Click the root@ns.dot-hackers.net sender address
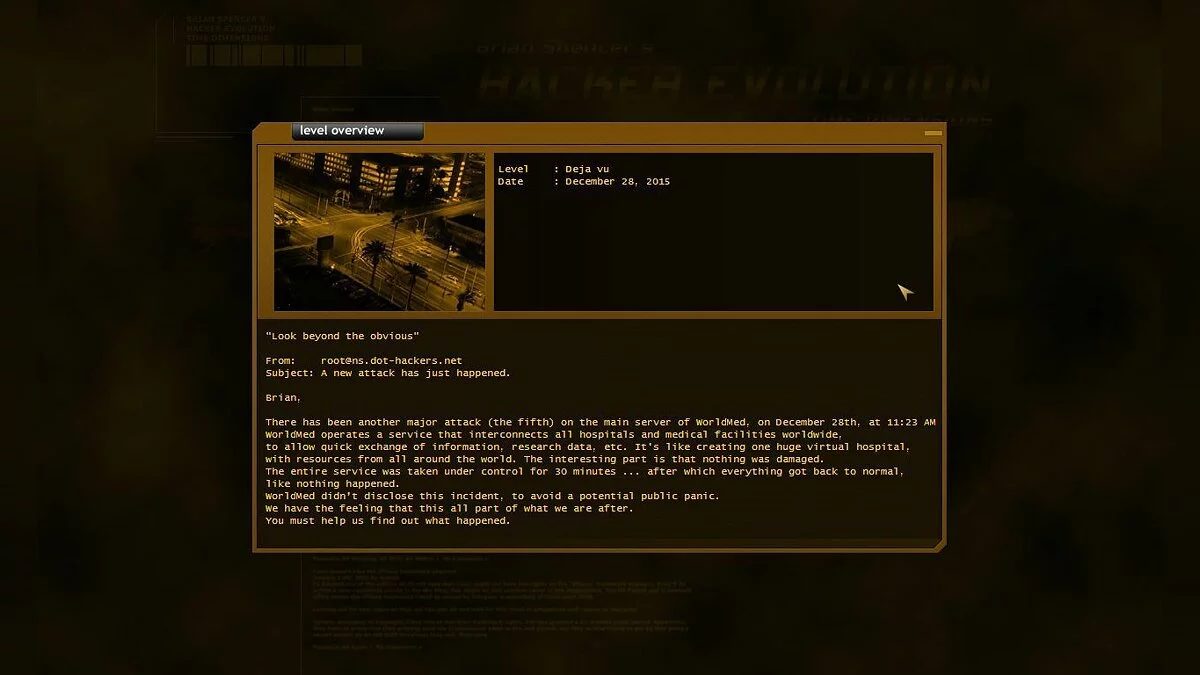The image size is (1200, 675). (391, 360)
